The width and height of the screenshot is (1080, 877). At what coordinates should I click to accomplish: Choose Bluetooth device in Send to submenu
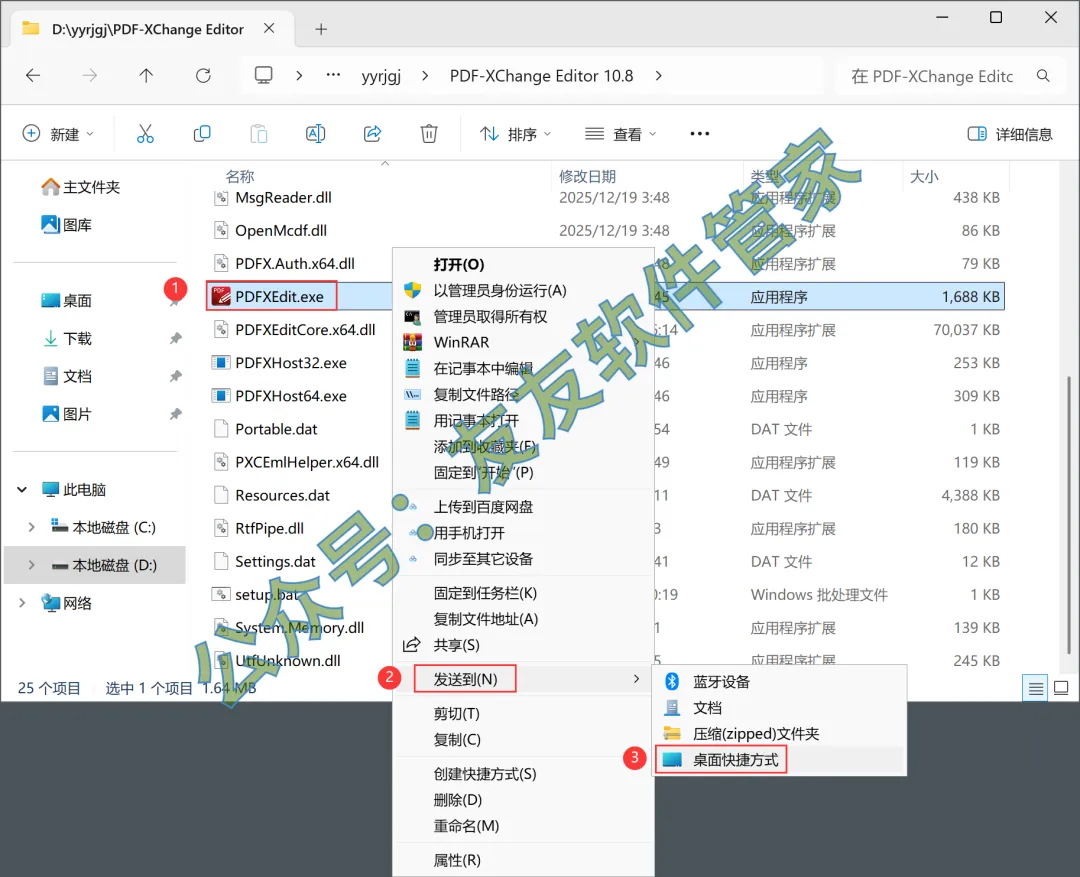[x=778, y=681]
